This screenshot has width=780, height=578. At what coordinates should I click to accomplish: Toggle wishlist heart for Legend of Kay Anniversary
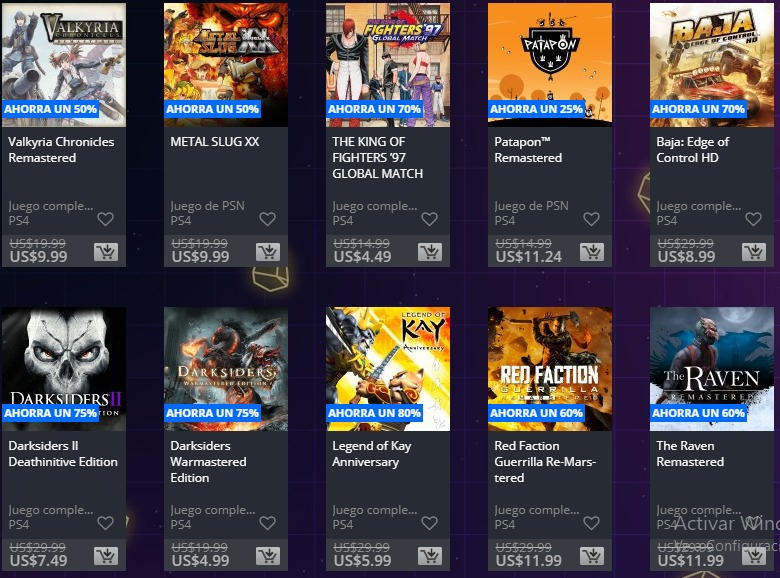point(429,523)
